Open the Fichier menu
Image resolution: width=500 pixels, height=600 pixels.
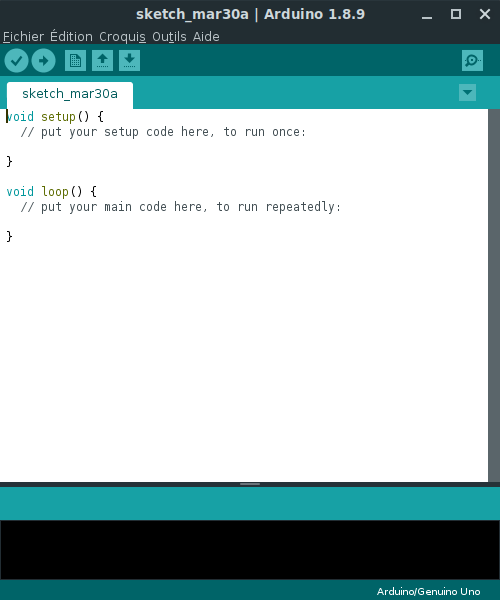[23, 37]
